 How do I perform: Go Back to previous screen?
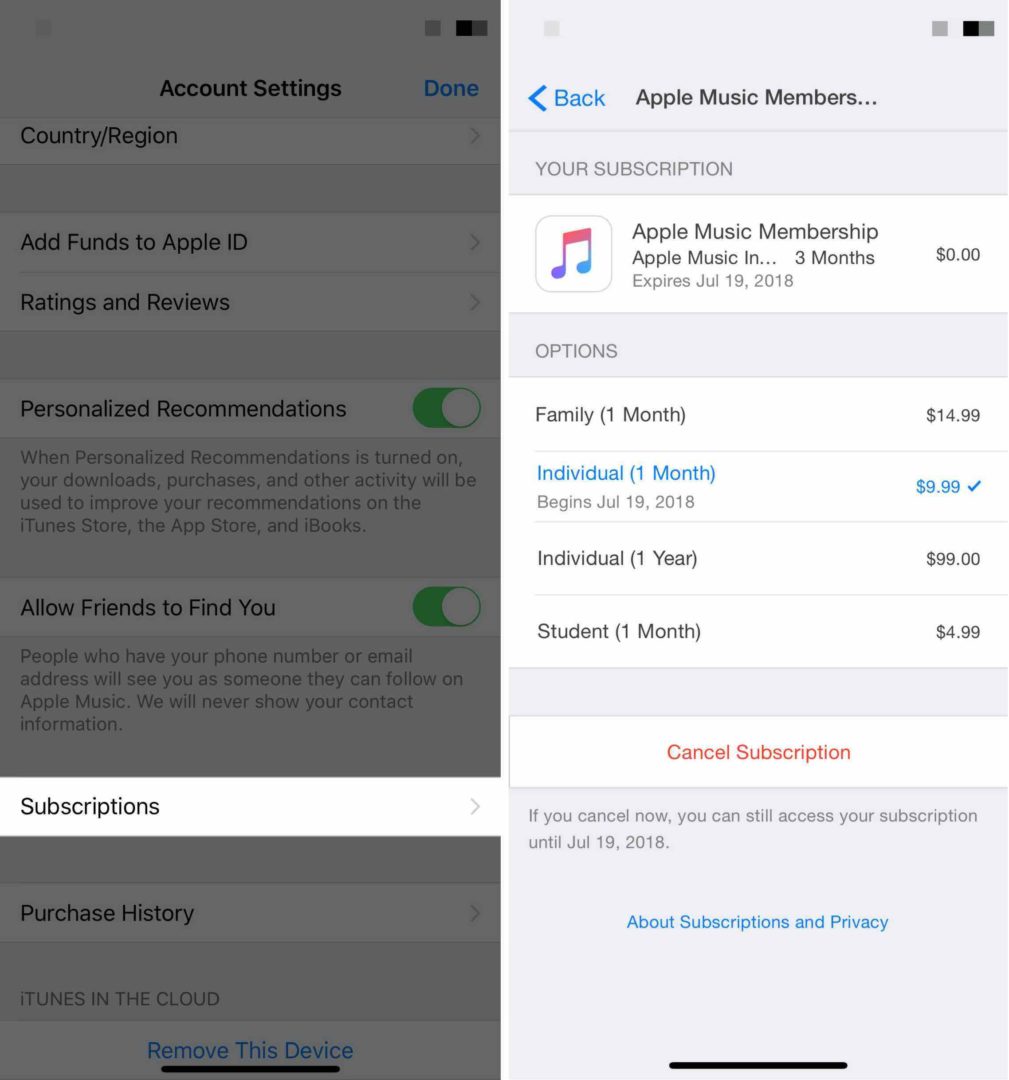[x=567, y=98]
